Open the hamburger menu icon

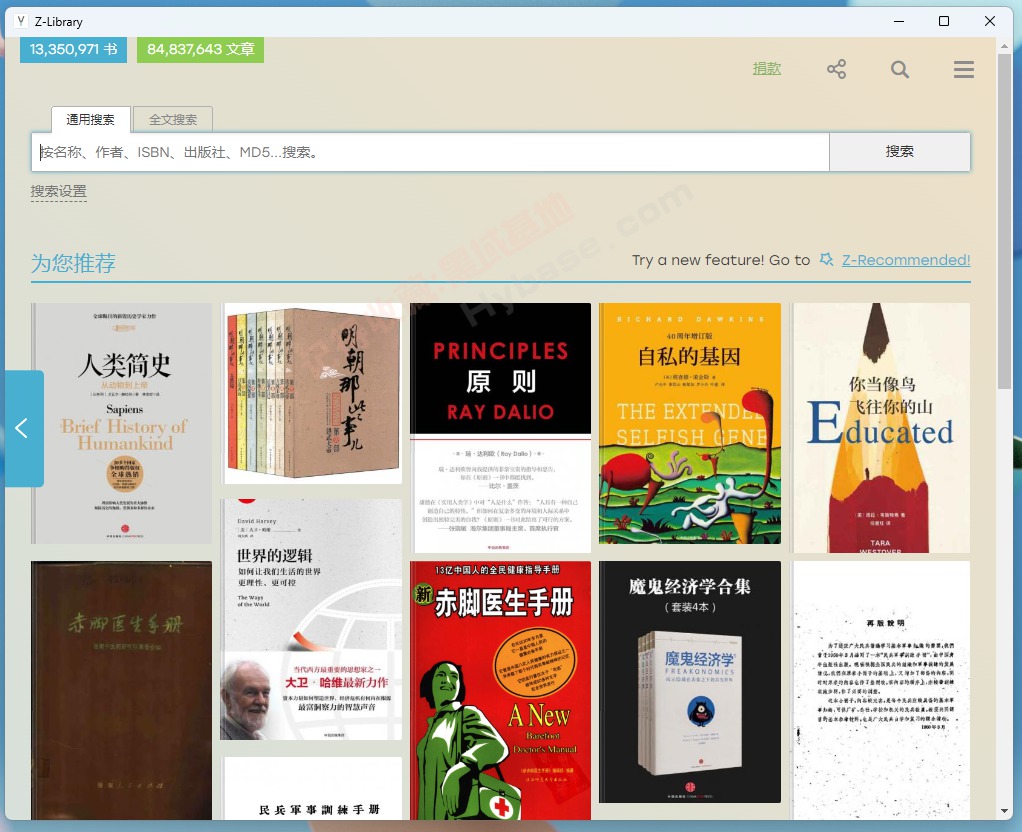click(963, 69)
